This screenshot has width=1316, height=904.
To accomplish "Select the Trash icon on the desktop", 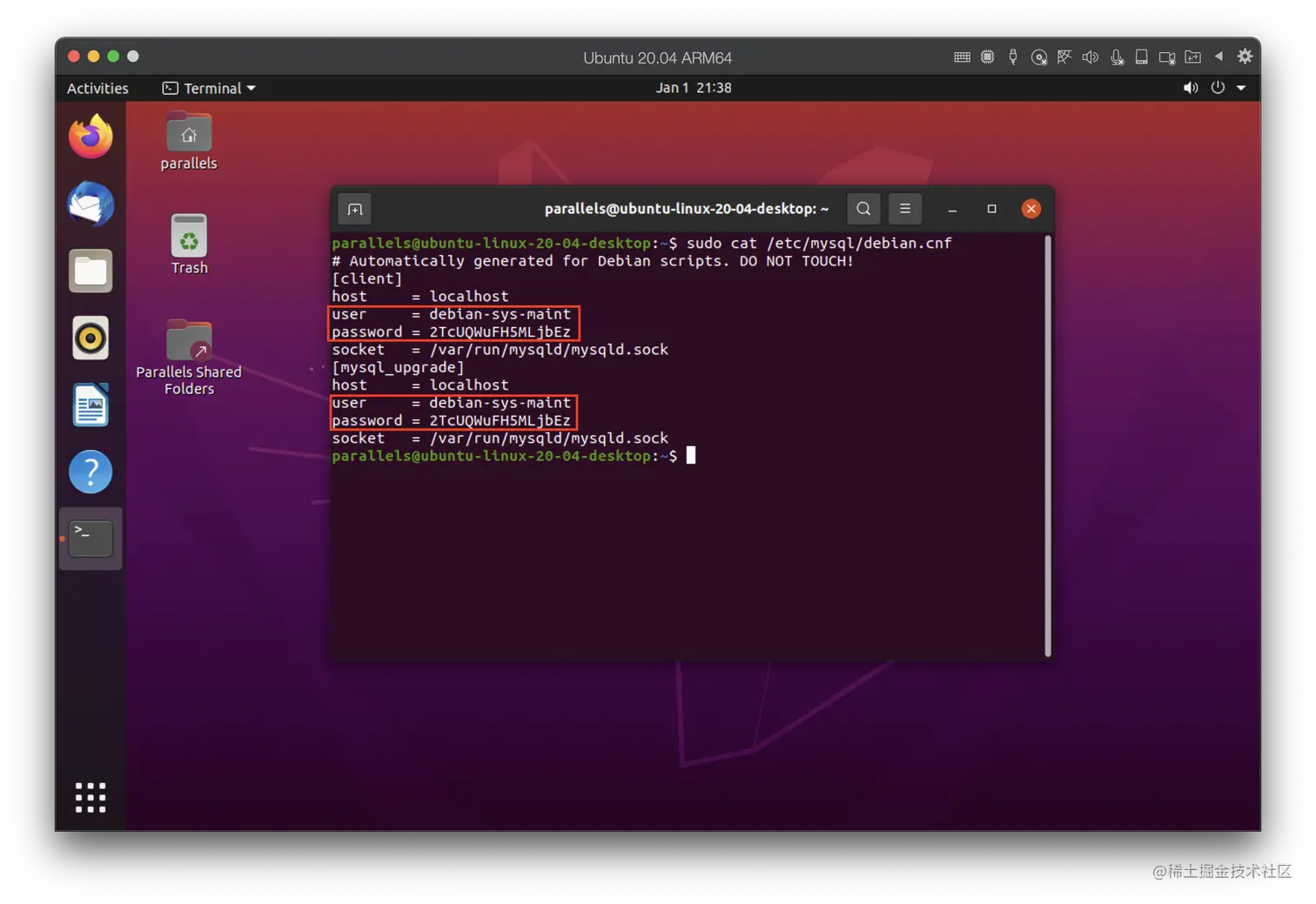I will 189,245.
